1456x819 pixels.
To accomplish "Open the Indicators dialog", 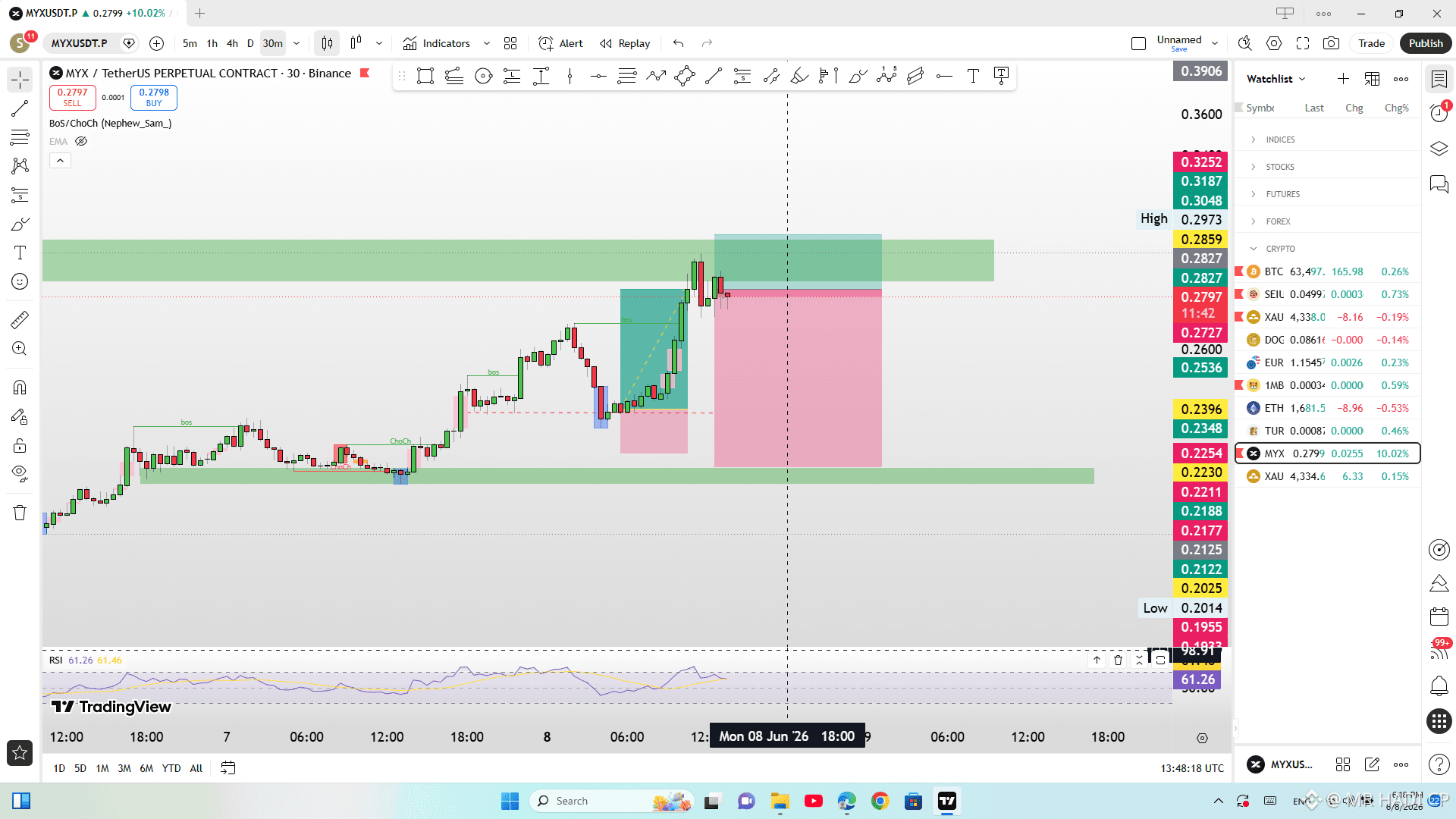I will (437, 43).
